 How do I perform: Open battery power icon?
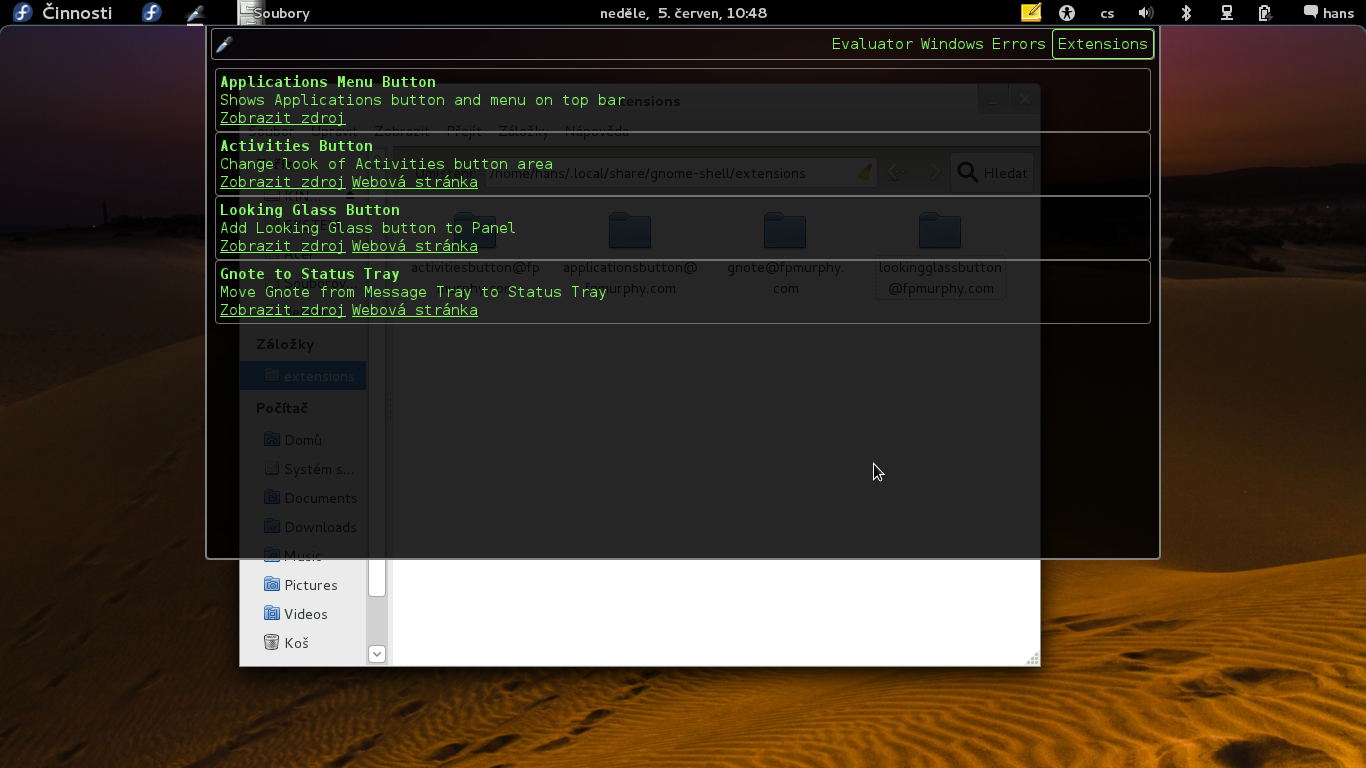tap(1264, 13)
